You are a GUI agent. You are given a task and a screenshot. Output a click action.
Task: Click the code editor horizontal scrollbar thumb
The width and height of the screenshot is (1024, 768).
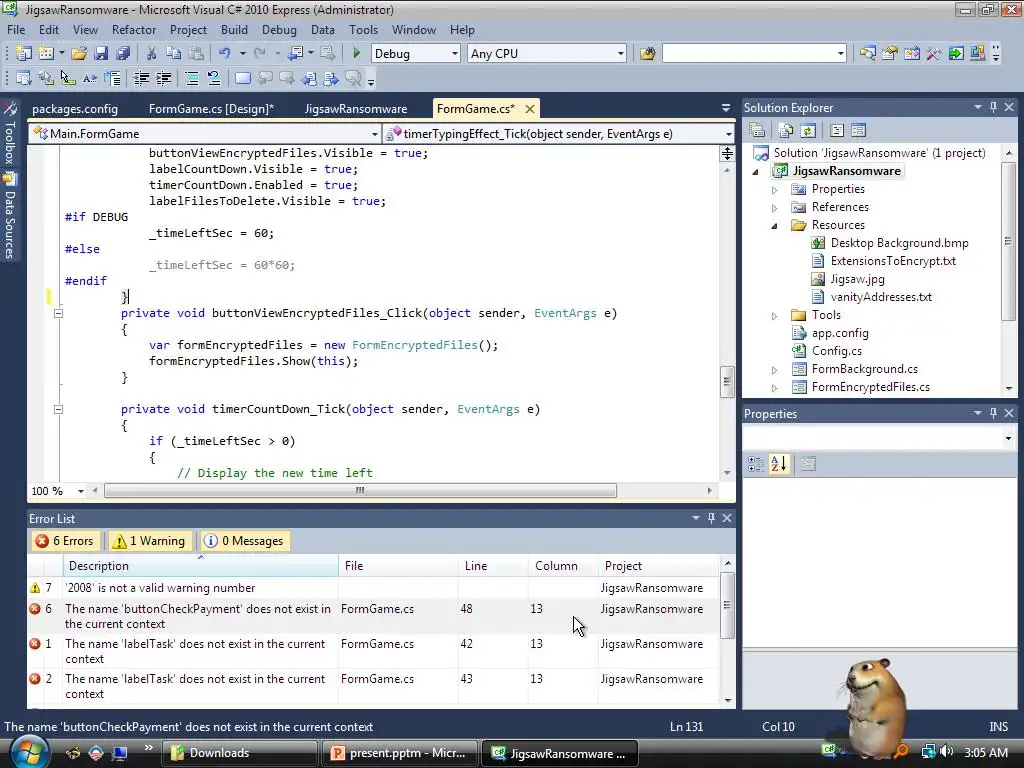(x=360, y=490)
